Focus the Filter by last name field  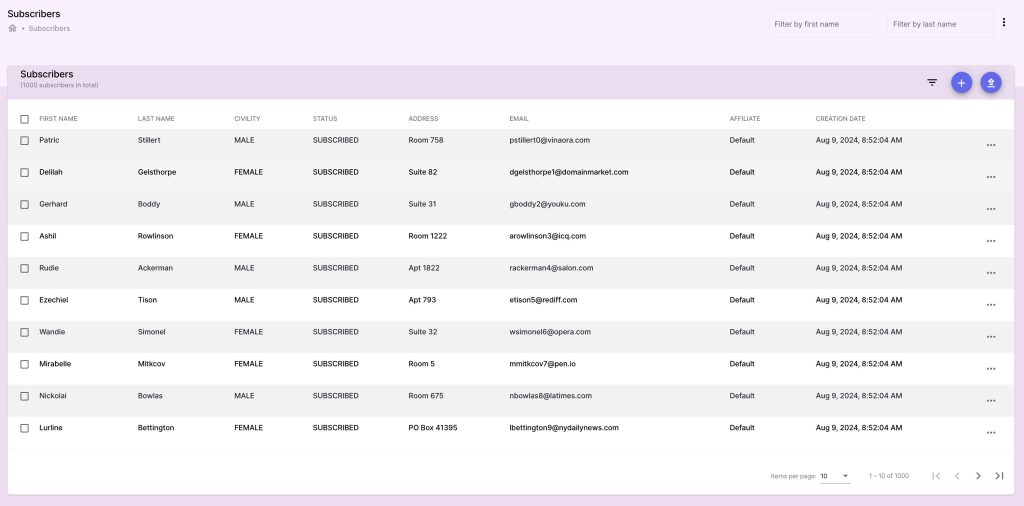point(937,24)
